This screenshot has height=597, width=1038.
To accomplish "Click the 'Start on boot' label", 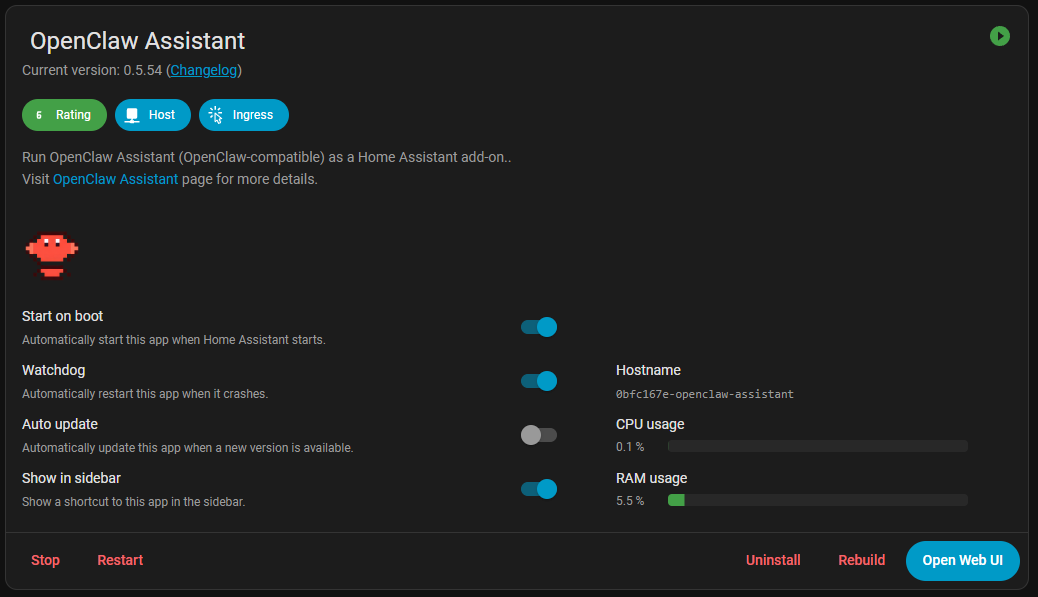I will (x=62, y=316).
